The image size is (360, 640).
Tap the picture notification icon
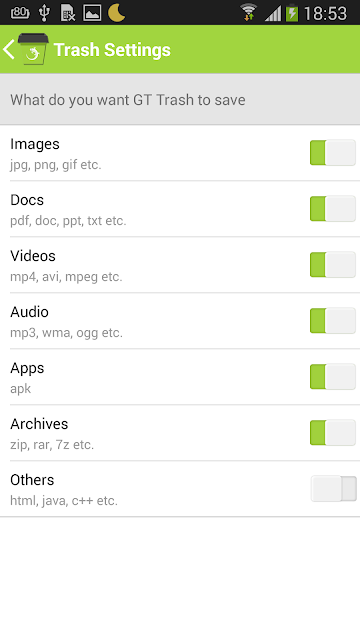(x=92, y=13)
